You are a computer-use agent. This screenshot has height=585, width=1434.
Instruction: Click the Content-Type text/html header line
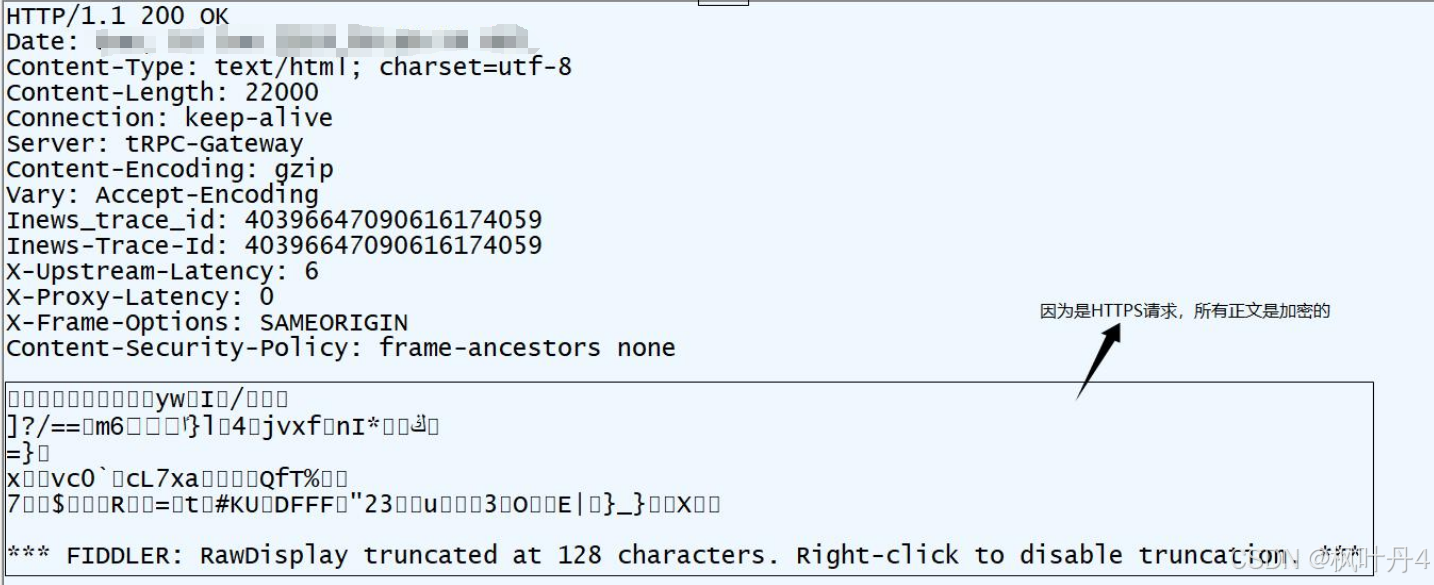[289, 67]
